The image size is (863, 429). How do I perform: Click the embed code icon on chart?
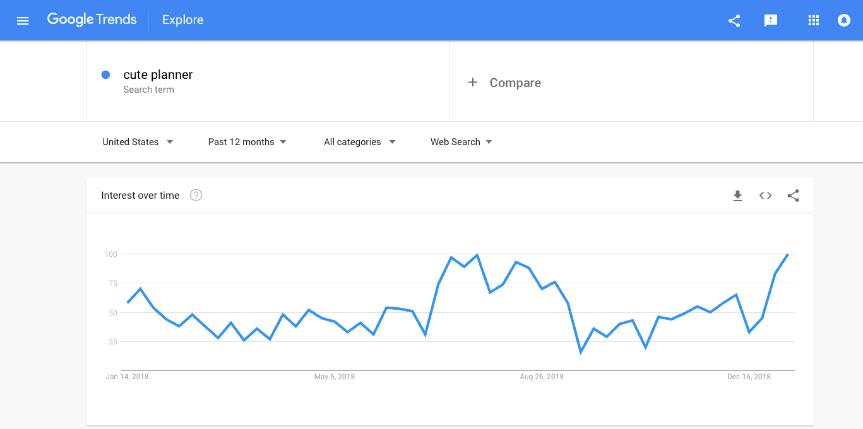(x=765, y=196)
